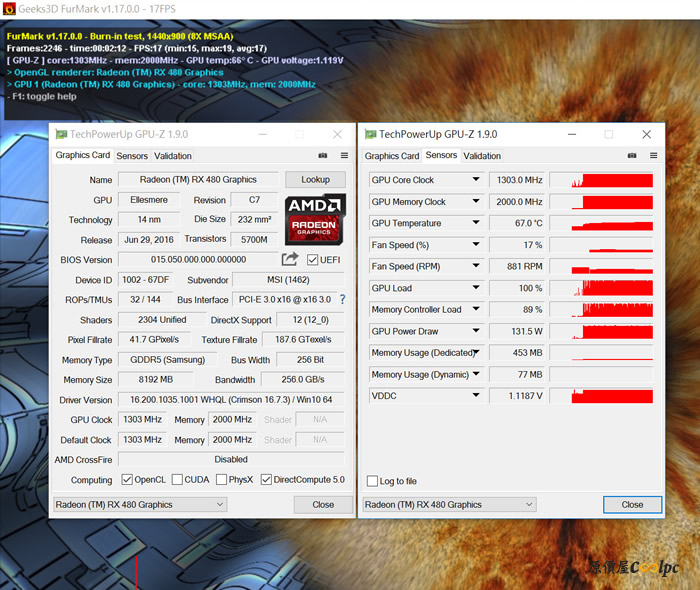Open the Fan Speed (%) sensor dropdown

(476, 245)
